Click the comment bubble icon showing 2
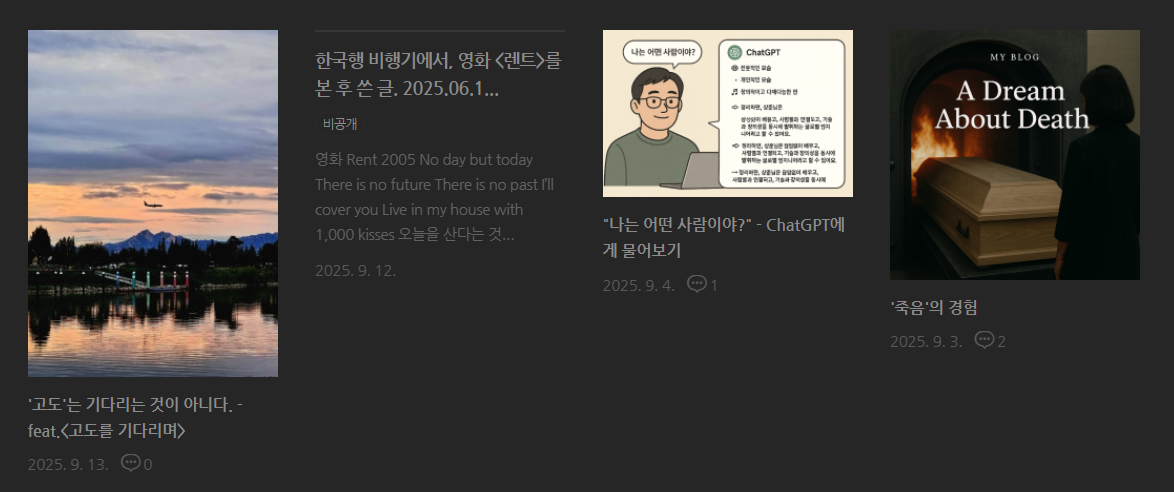 [985, 341]
